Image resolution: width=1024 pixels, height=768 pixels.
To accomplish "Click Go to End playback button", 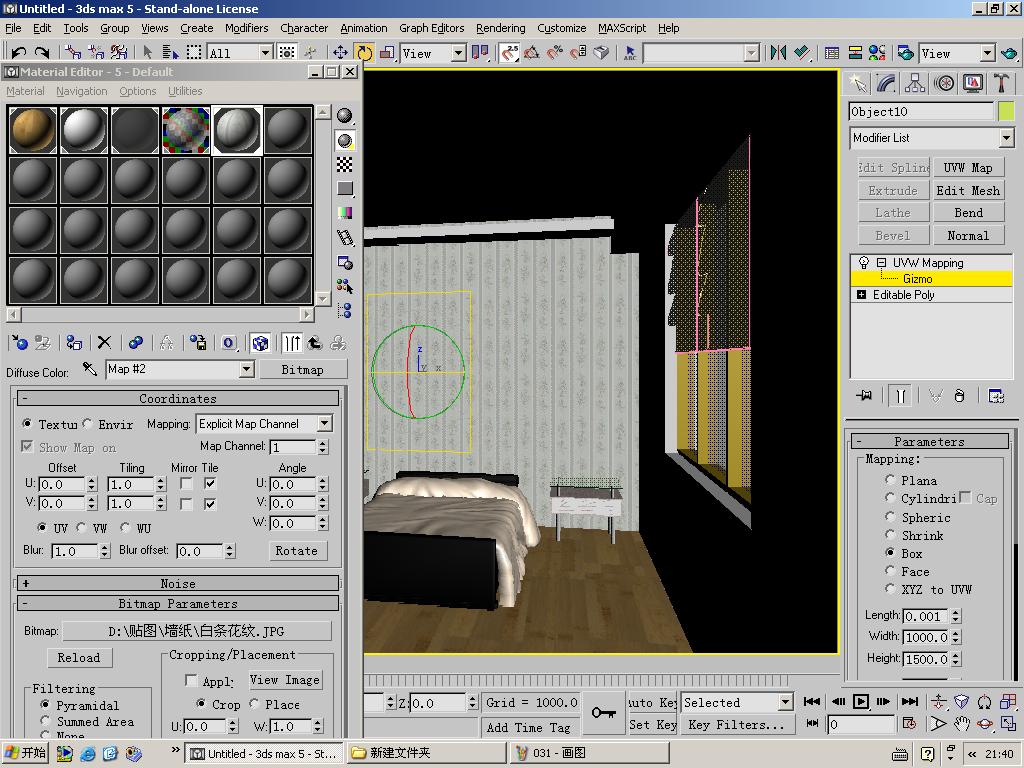I will 909,701.
